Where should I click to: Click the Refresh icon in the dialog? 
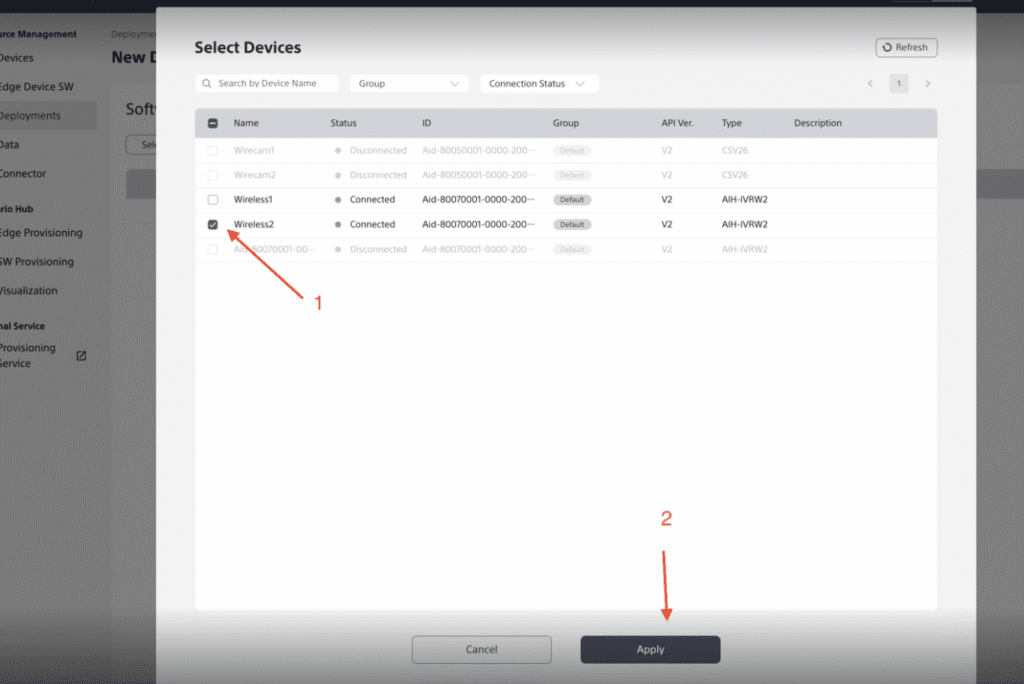(x=887, y=47)
